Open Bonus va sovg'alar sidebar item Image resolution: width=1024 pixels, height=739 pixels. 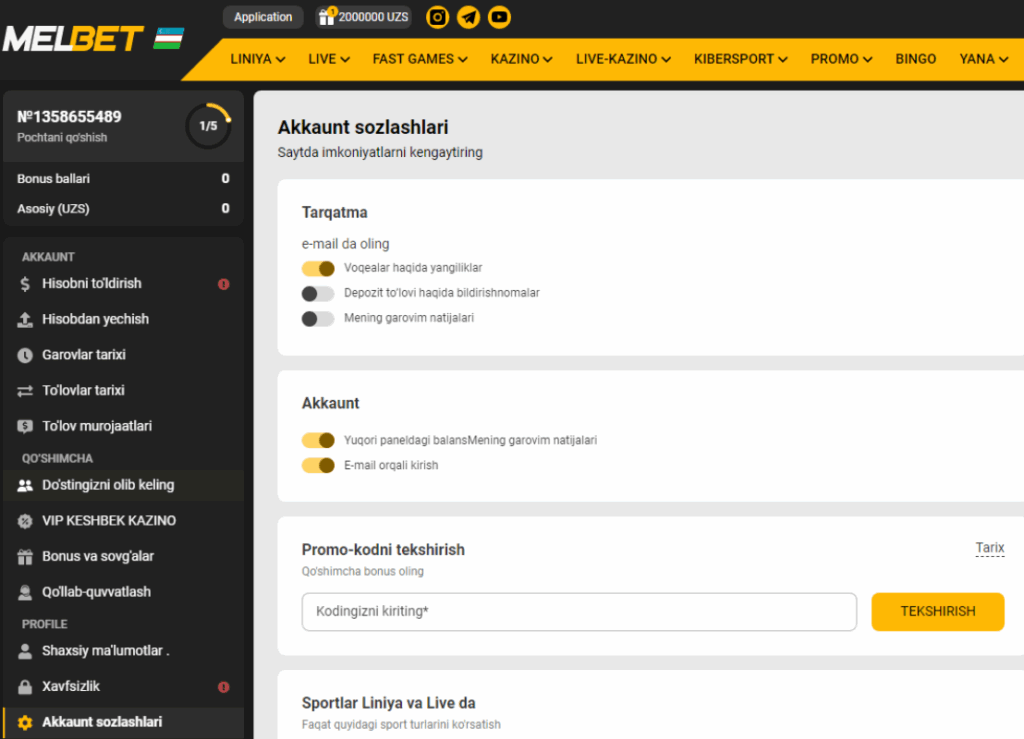[x=98, y=556]
